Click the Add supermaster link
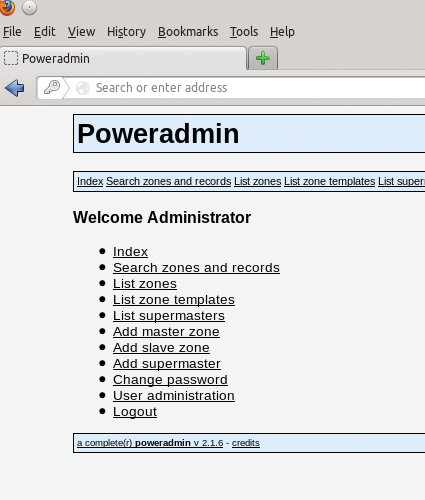The width and height of the screenshot is (425, 500). [x=167, y=363]
